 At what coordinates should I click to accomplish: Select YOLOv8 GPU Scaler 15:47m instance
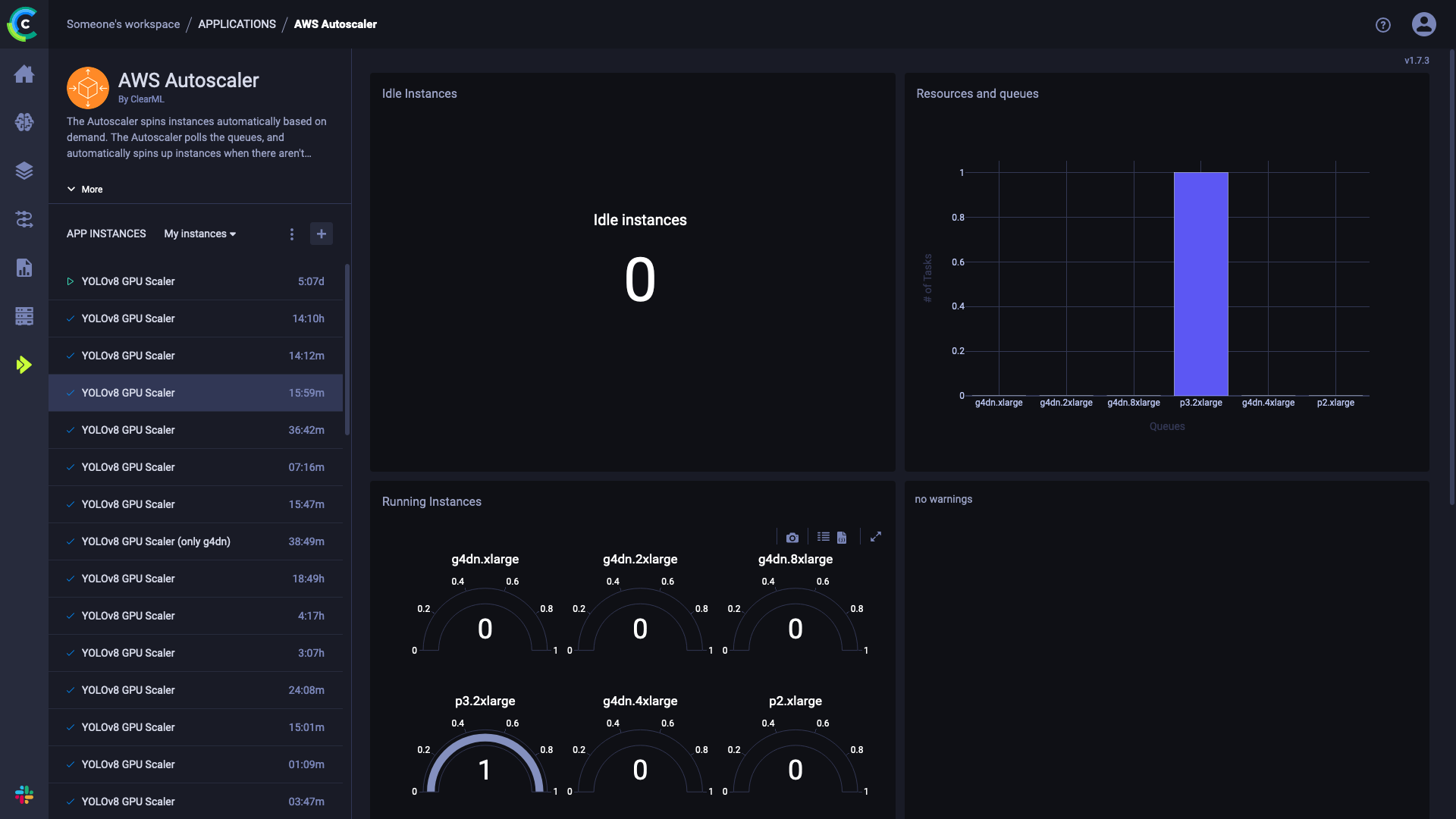click(x=196, y=504)
